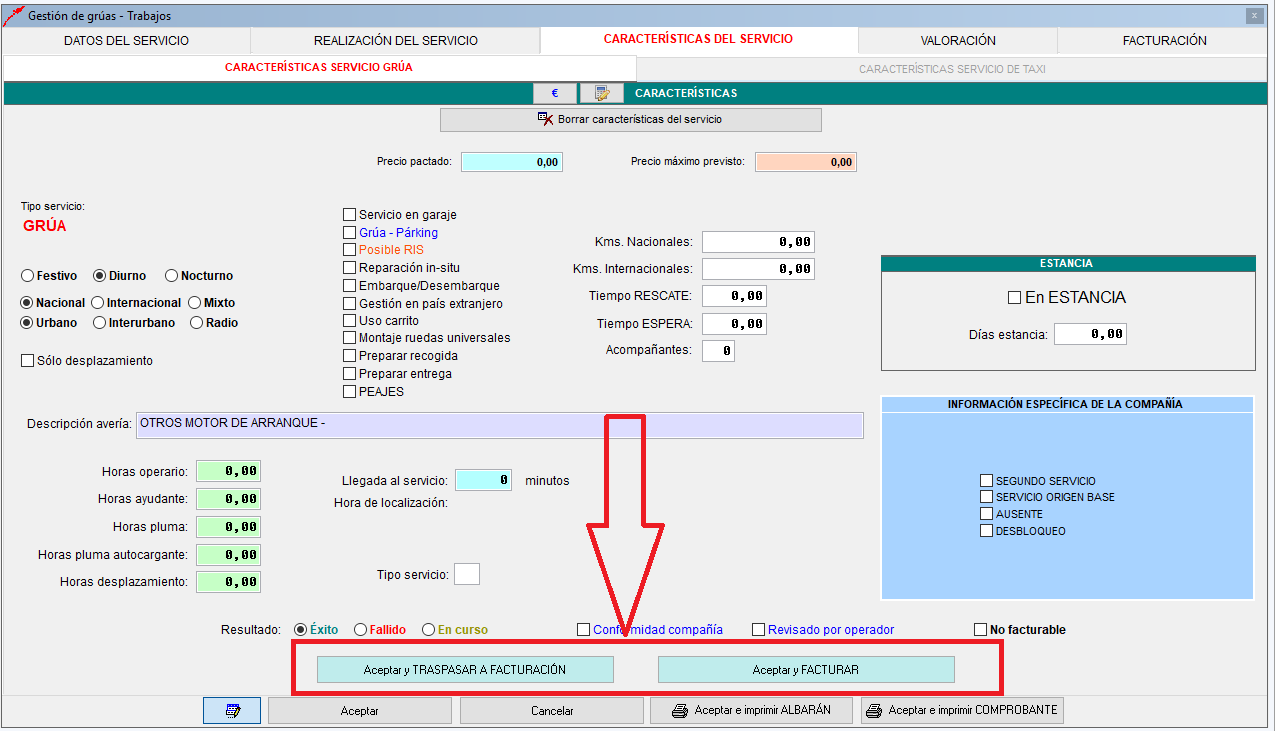Click the Precio pactado input field
This screenshot has width=1275, height=731.
pyautogui.click(x=512, y=162)
